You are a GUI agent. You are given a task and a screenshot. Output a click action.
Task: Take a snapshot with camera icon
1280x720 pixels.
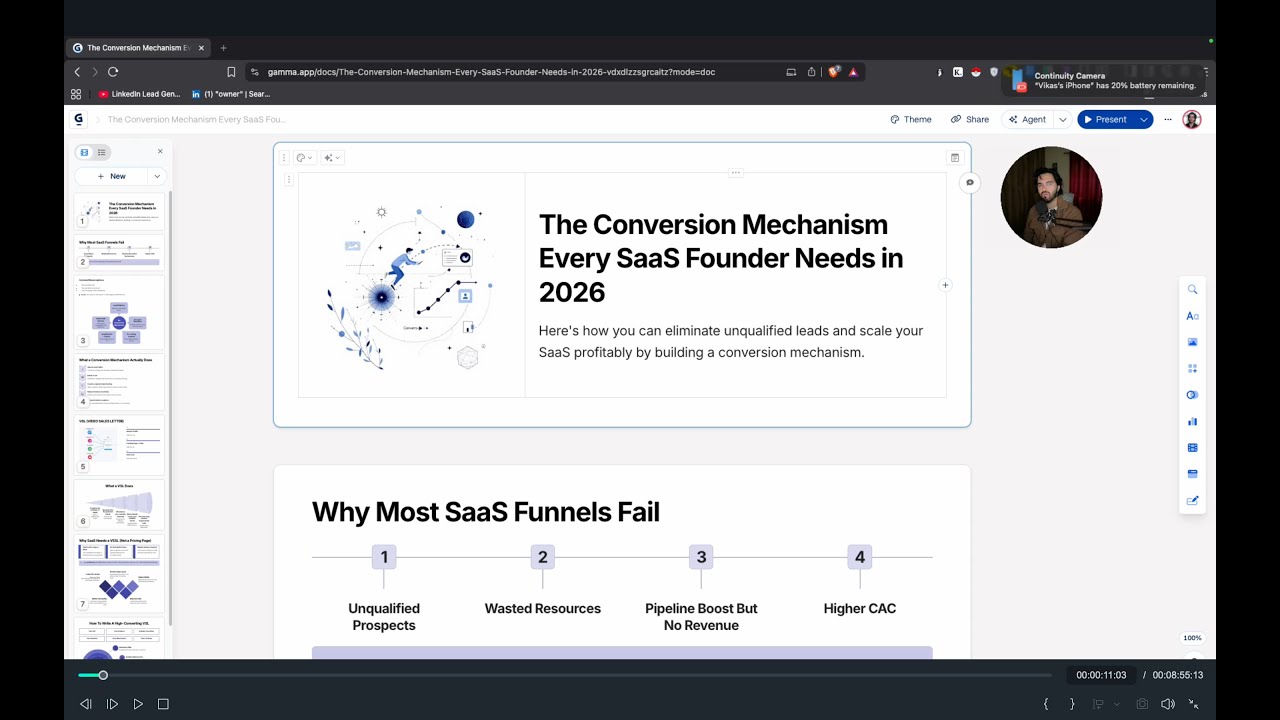(1142, 704)
